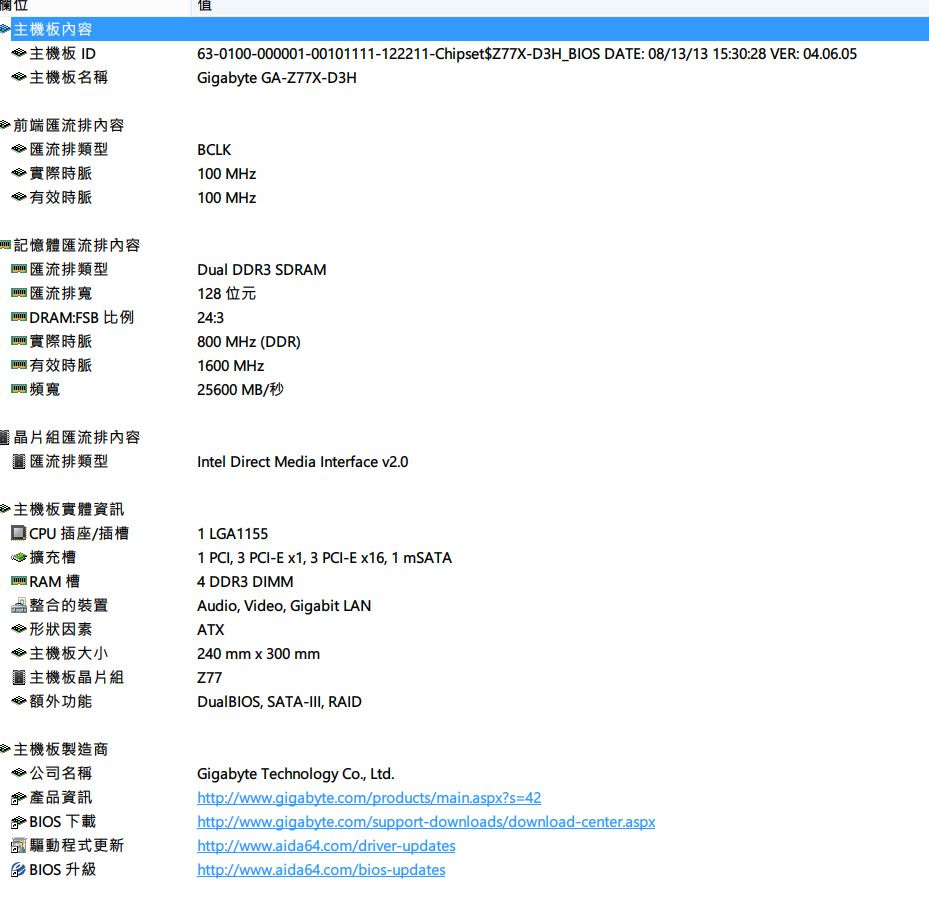Open the aida64.com driver-updates link
Screen dimensions: 929x901
click(326, 845)
